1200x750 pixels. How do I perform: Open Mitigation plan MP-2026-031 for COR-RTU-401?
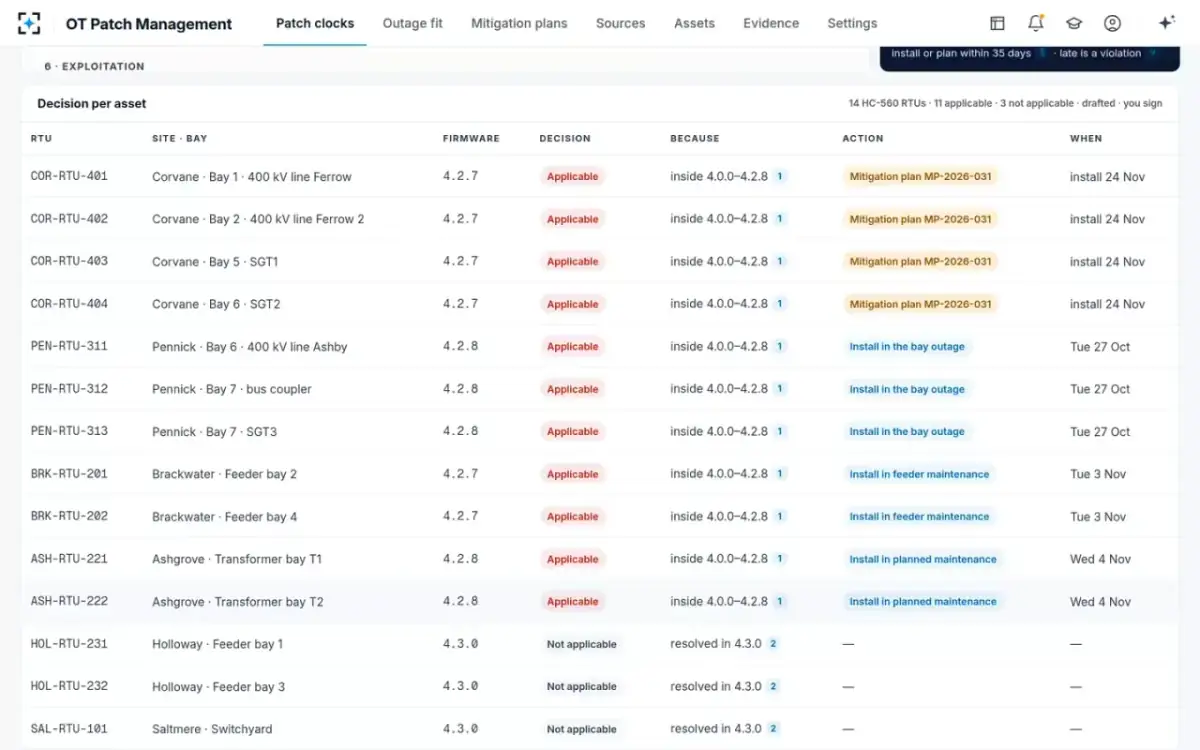point(920,177)
